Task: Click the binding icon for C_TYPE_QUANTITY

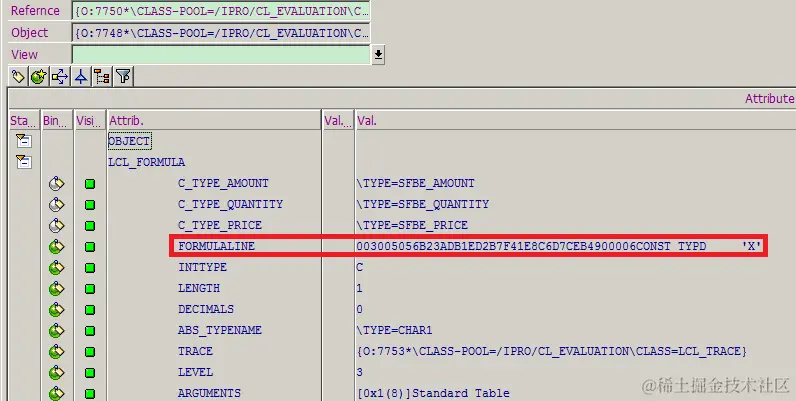Action: coord(56,205)
